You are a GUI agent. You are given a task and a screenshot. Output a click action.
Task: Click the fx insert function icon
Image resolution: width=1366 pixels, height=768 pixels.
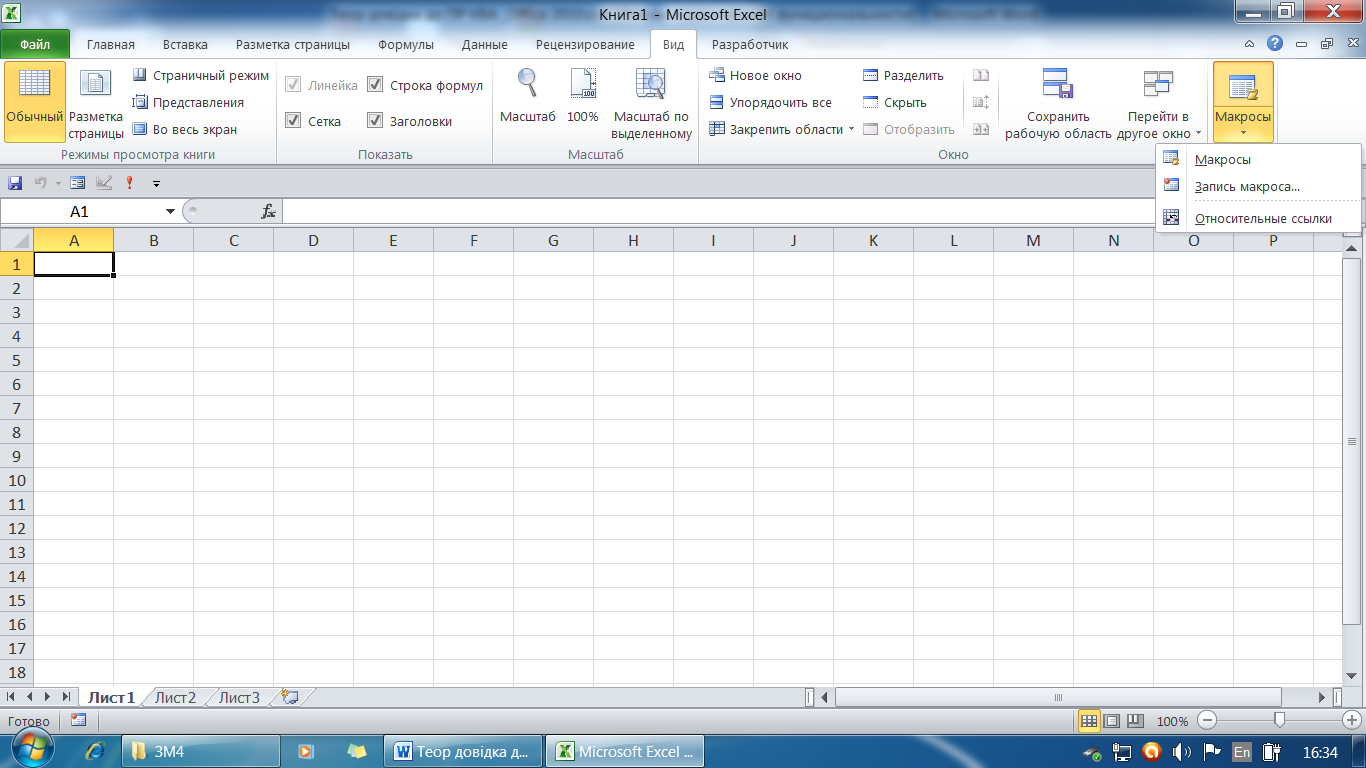click(x=268, y=211)
